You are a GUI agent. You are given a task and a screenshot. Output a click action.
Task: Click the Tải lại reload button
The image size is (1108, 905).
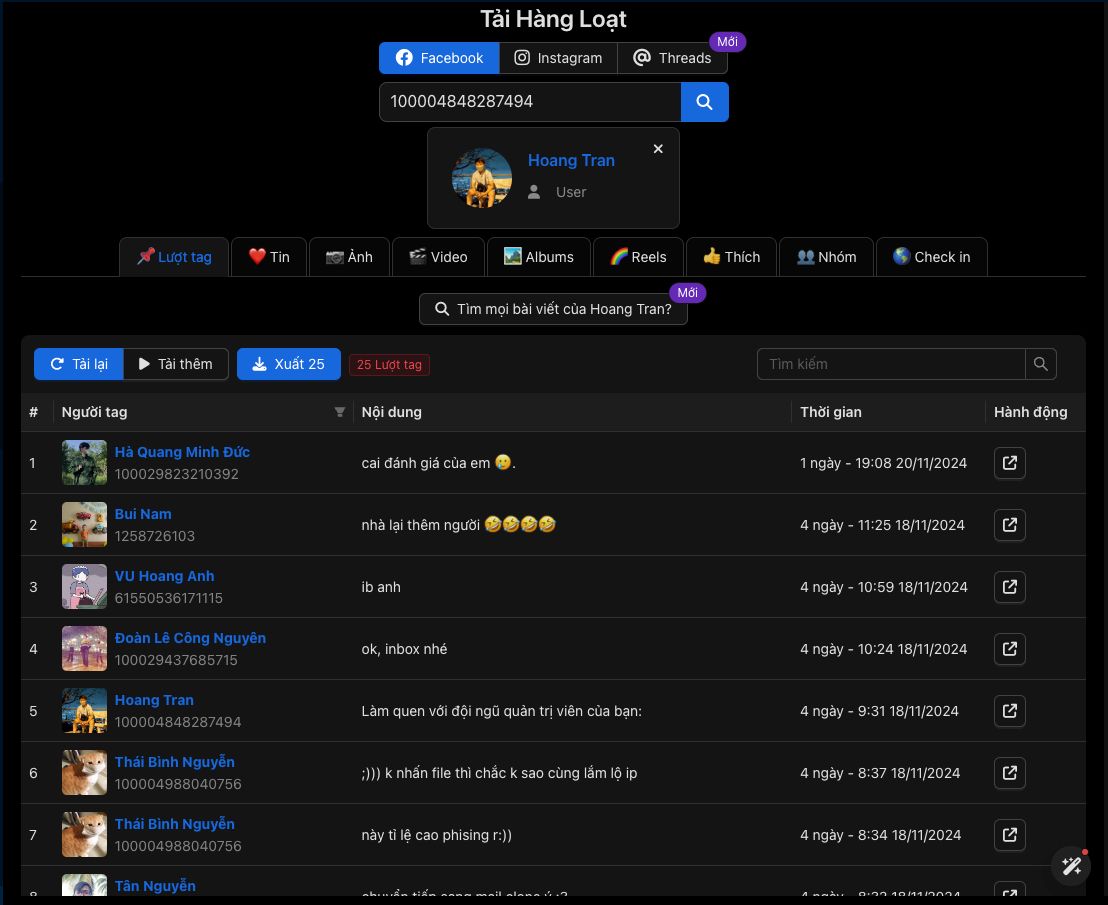pos(79,365)
